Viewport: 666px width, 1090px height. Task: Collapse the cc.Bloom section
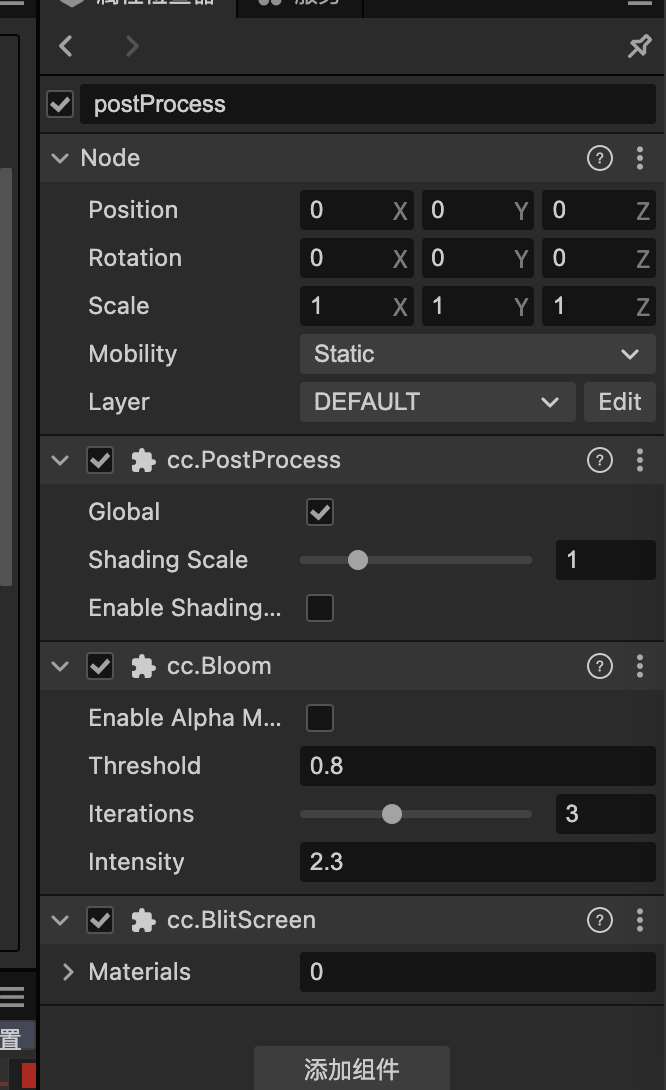point(61,666)
